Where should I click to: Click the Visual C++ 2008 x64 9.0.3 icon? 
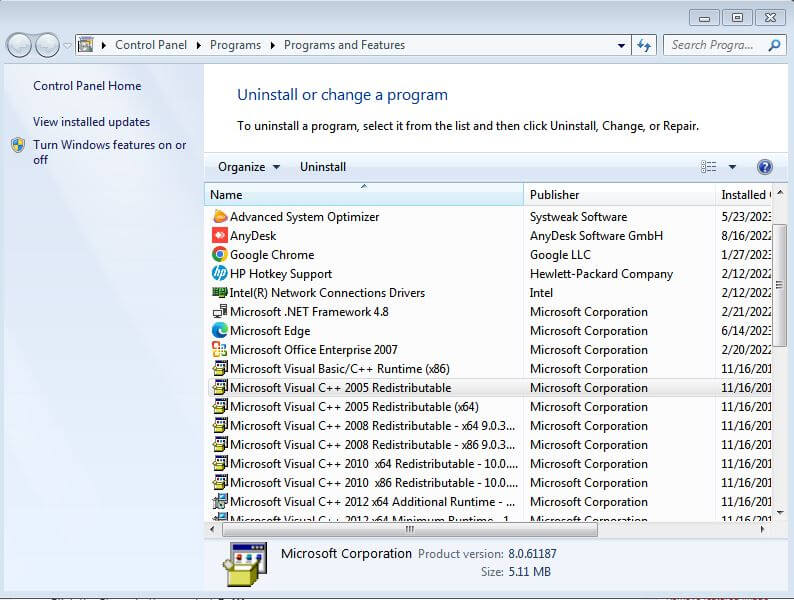(x=220, y=425)
